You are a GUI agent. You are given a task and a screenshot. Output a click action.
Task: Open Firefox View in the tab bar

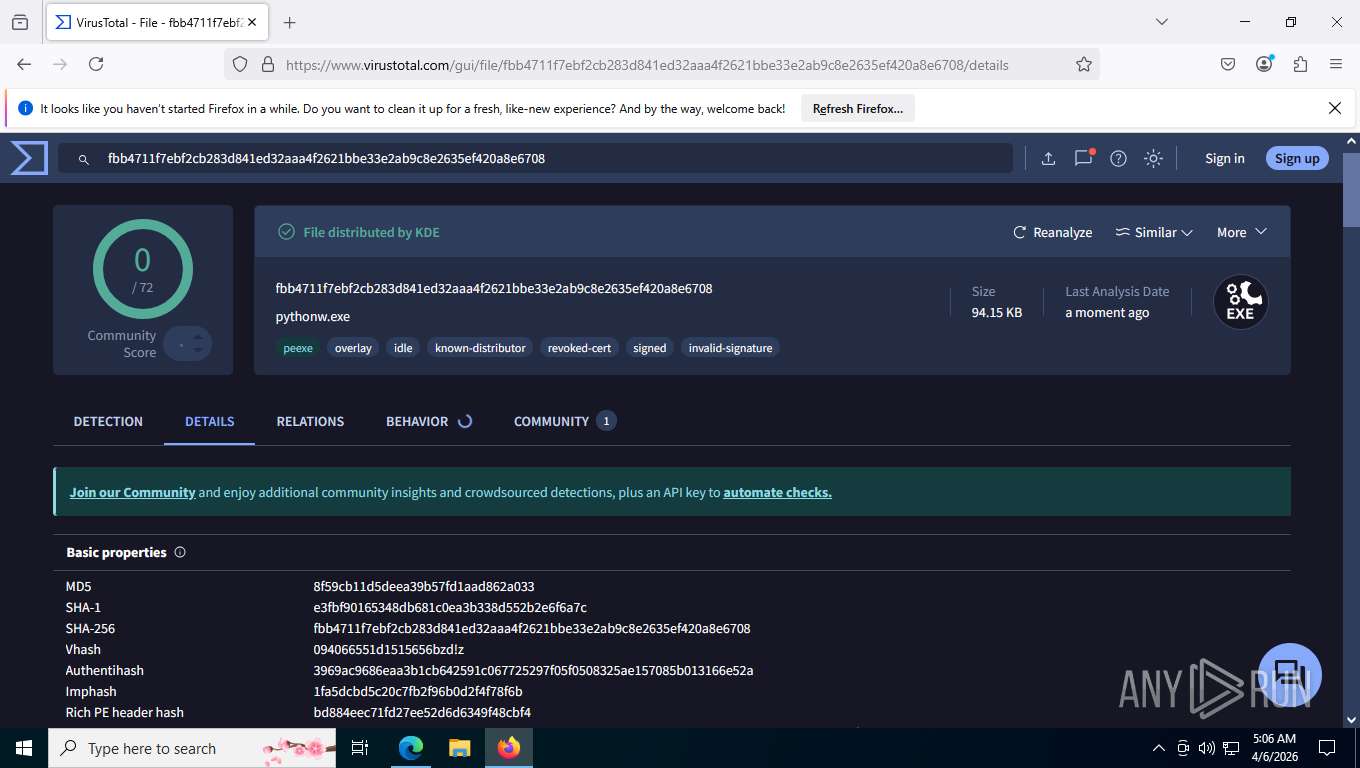pyautogui.click(x=20, y=22)
